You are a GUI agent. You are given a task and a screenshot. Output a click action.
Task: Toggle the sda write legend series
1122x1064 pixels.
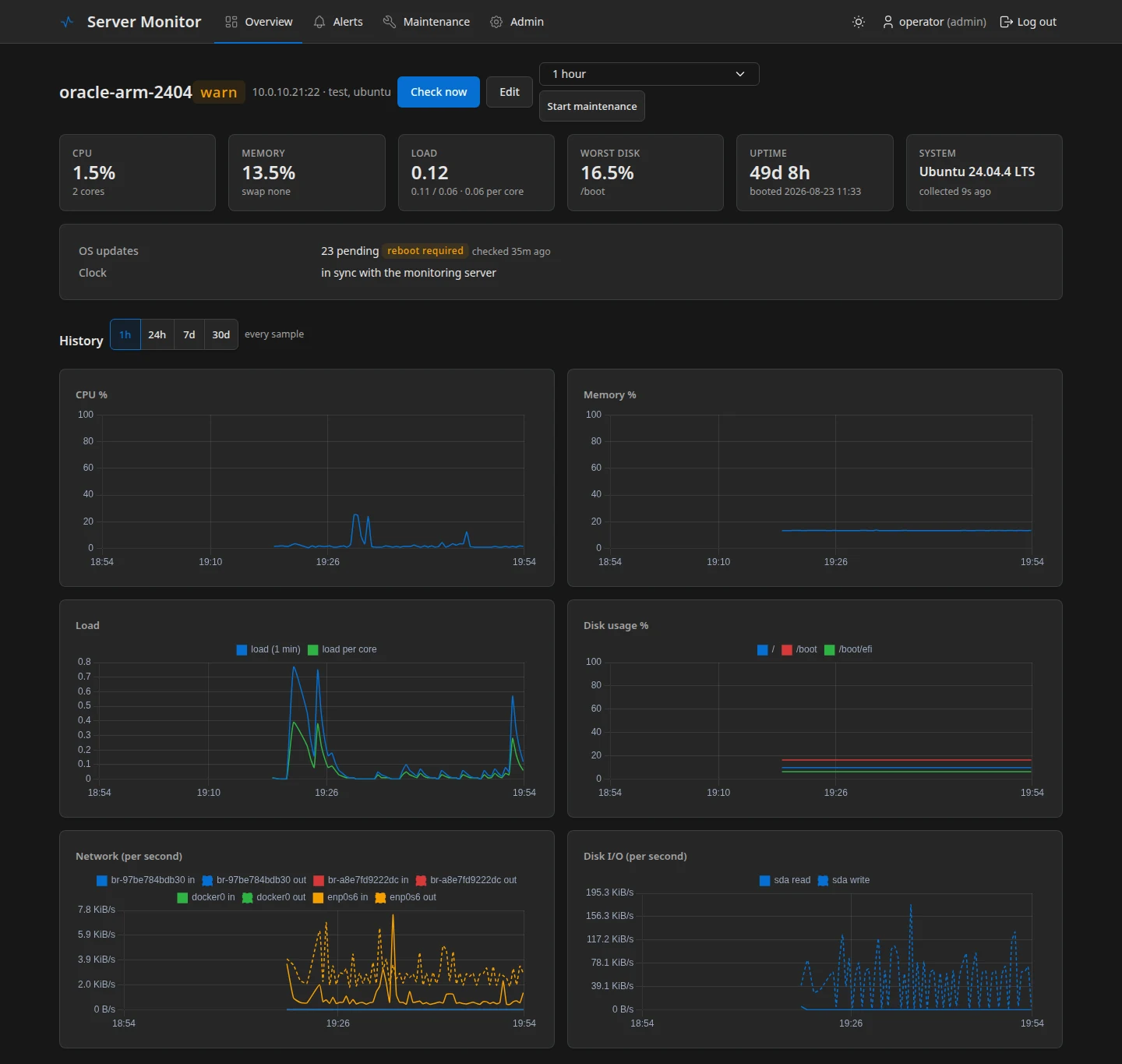coord(844,880)
